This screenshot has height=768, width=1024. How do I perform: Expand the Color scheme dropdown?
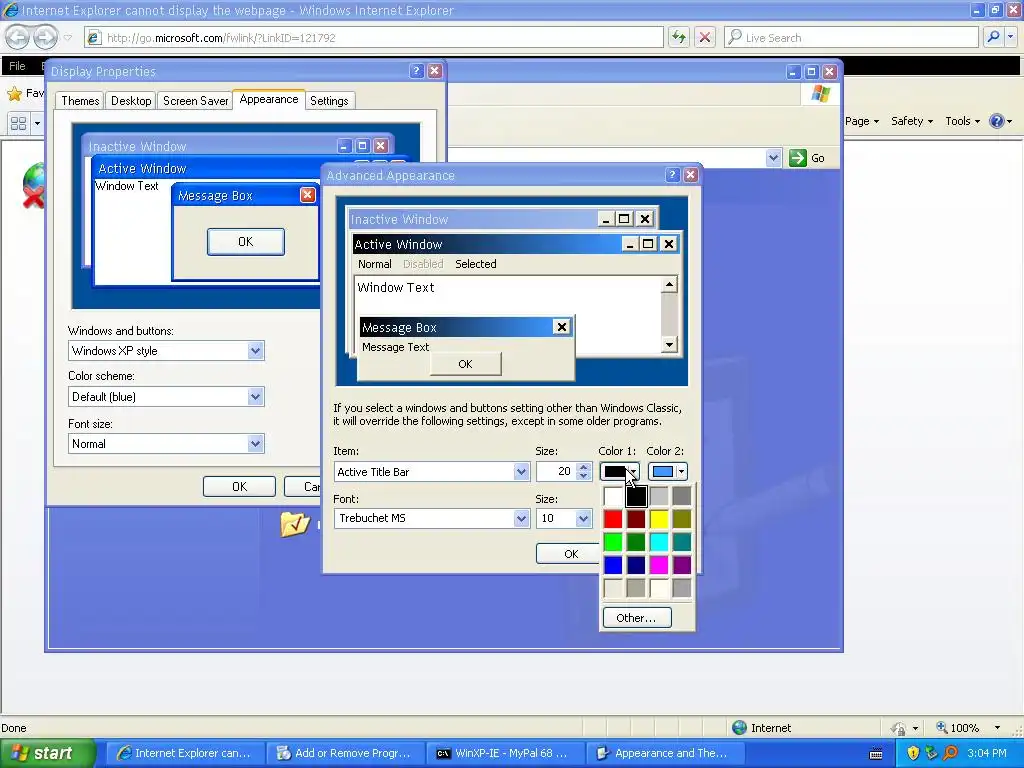(x=255, y=396)
